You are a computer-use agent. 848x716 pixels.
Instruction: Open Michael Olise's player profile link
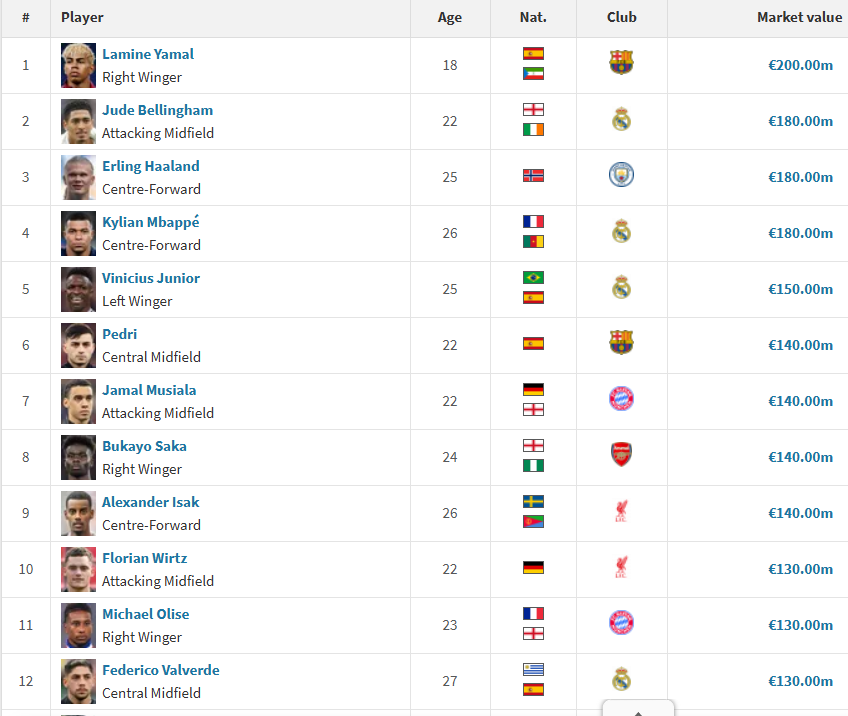click(x=145, y=614)
